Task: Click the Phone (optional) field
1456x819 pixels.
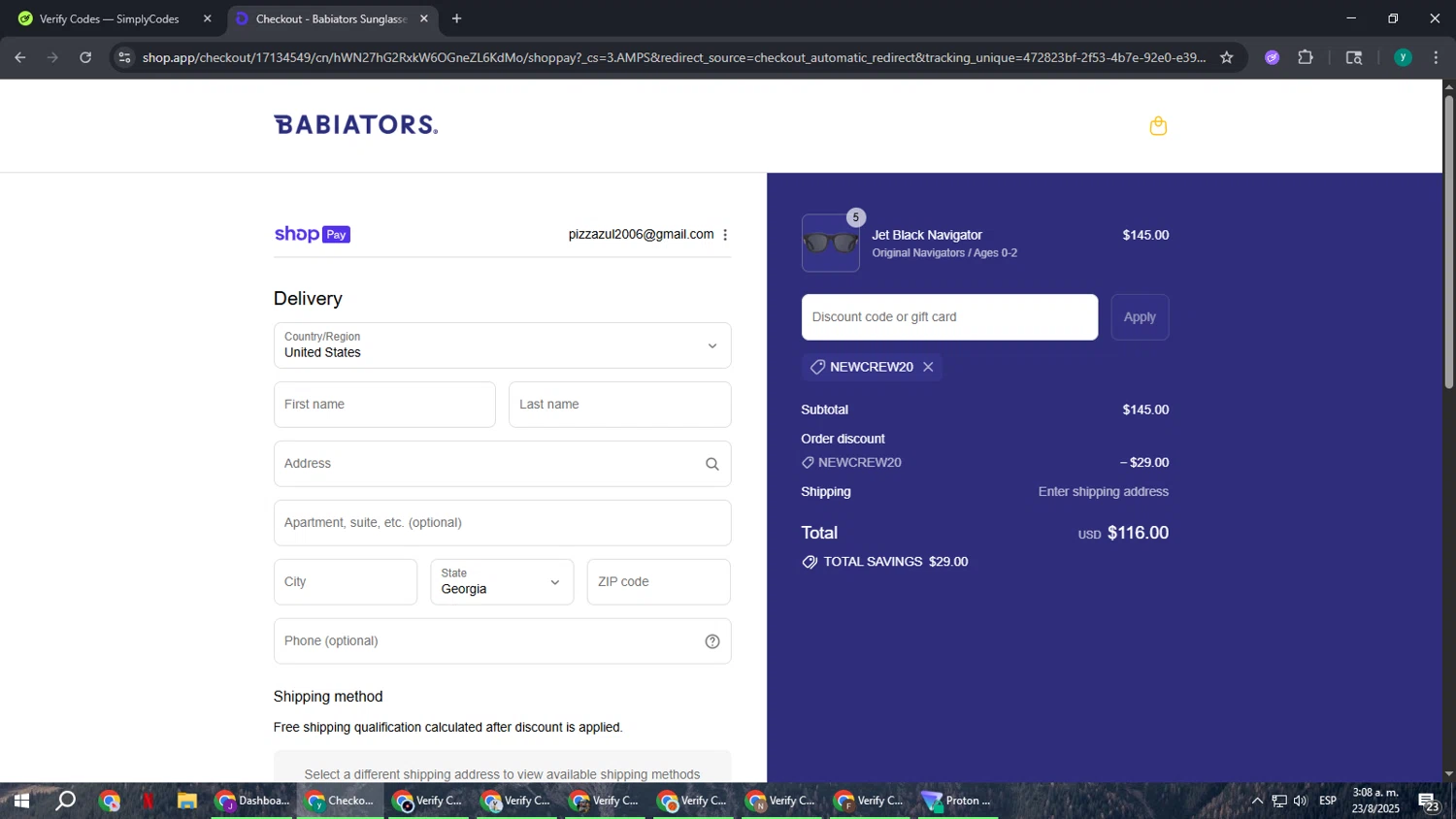Action: tap(502, 641)
